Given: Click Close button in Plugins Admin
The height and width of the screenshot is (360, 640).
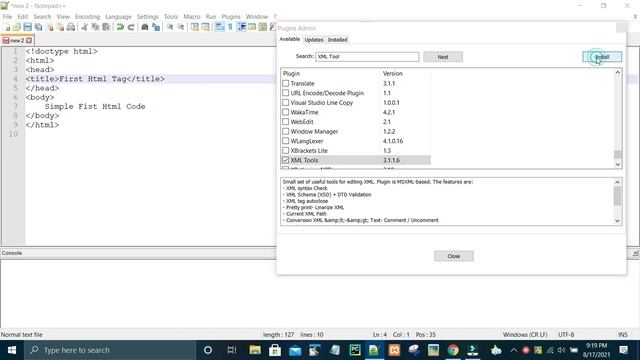Looking at the screenshot, I should click(453, 256).
